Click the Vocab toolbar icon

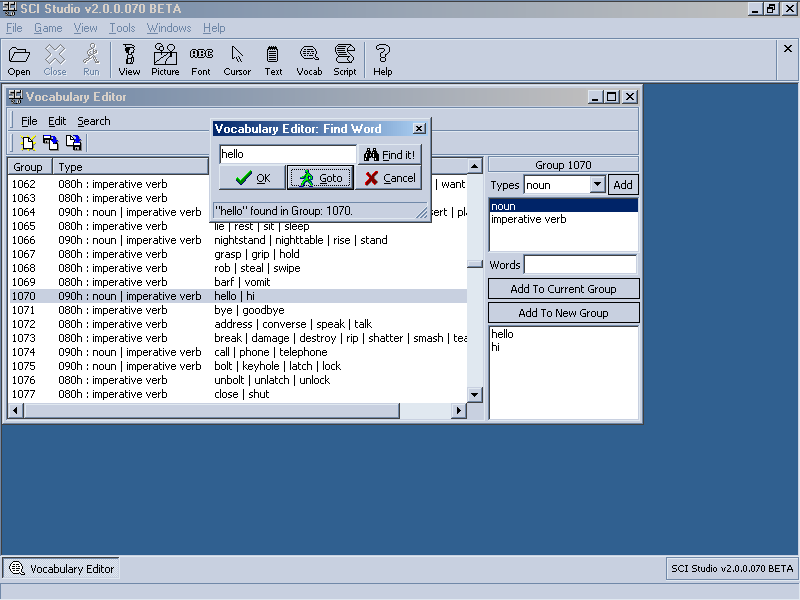tap(309, 60)
